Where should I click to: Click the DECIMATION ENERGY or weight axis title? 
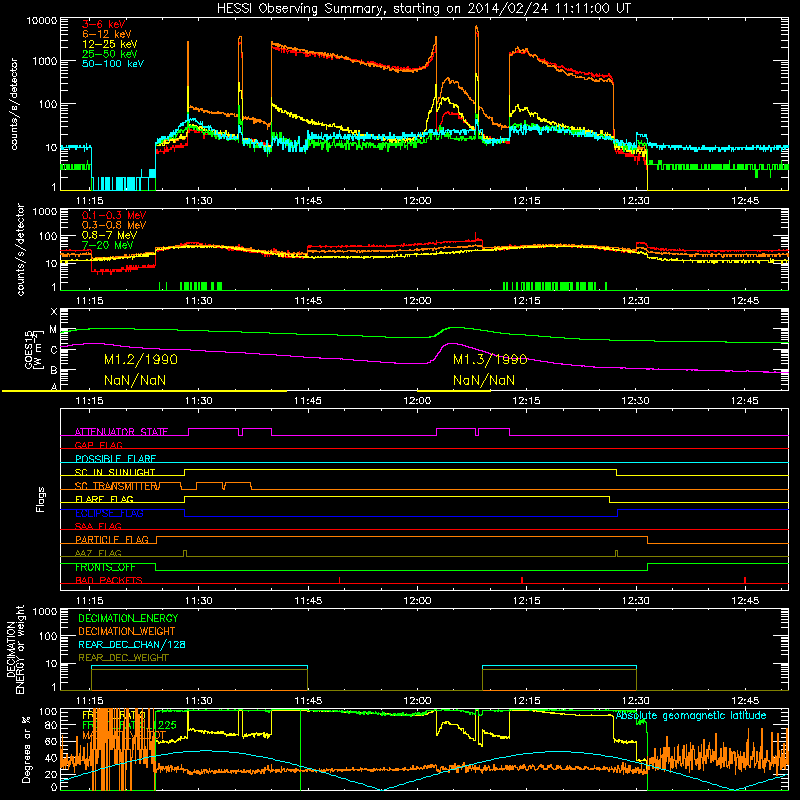(16, 650)
